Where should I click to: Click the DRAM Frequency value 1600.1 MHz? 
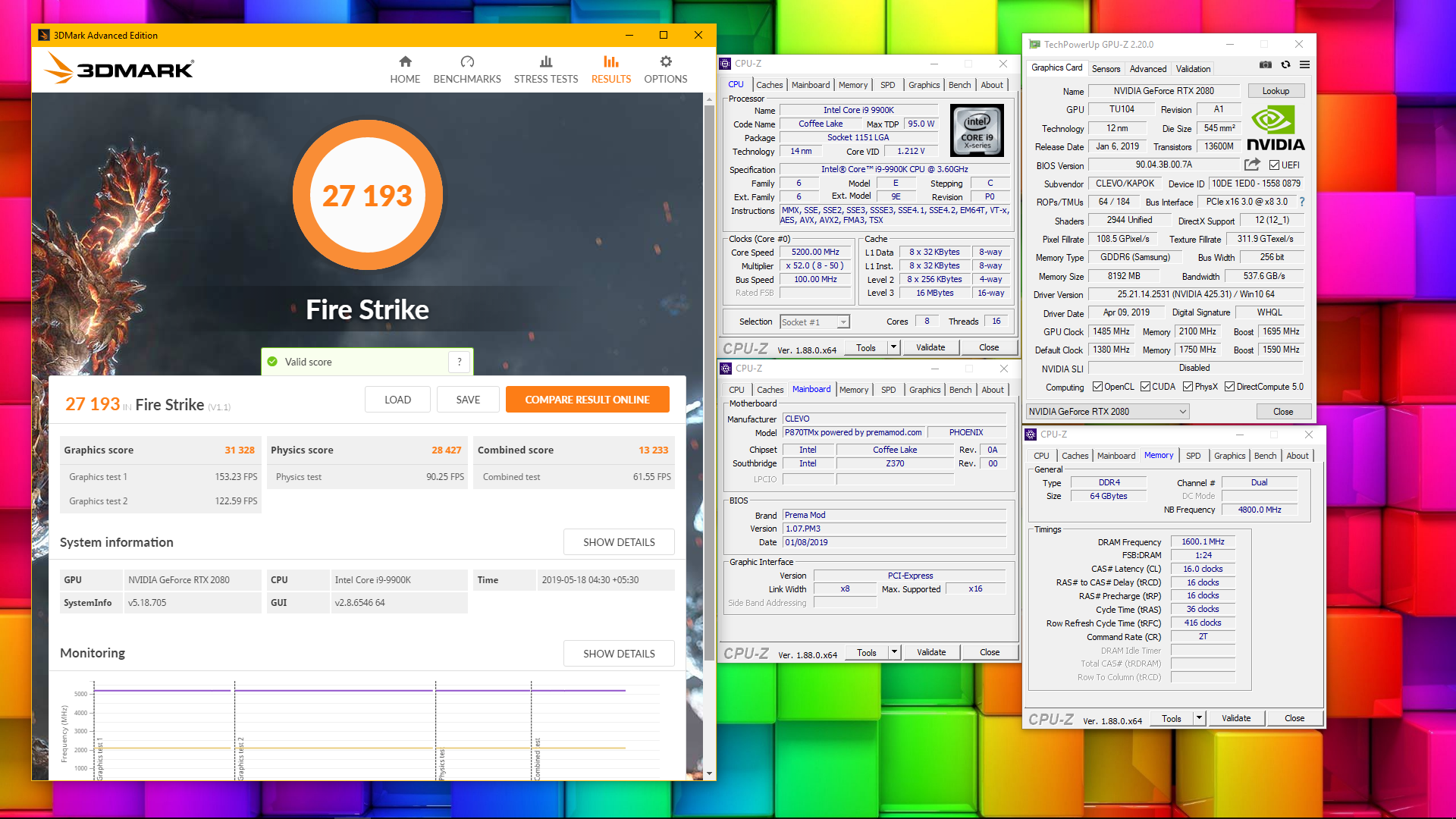click(x=1203, y=541)
